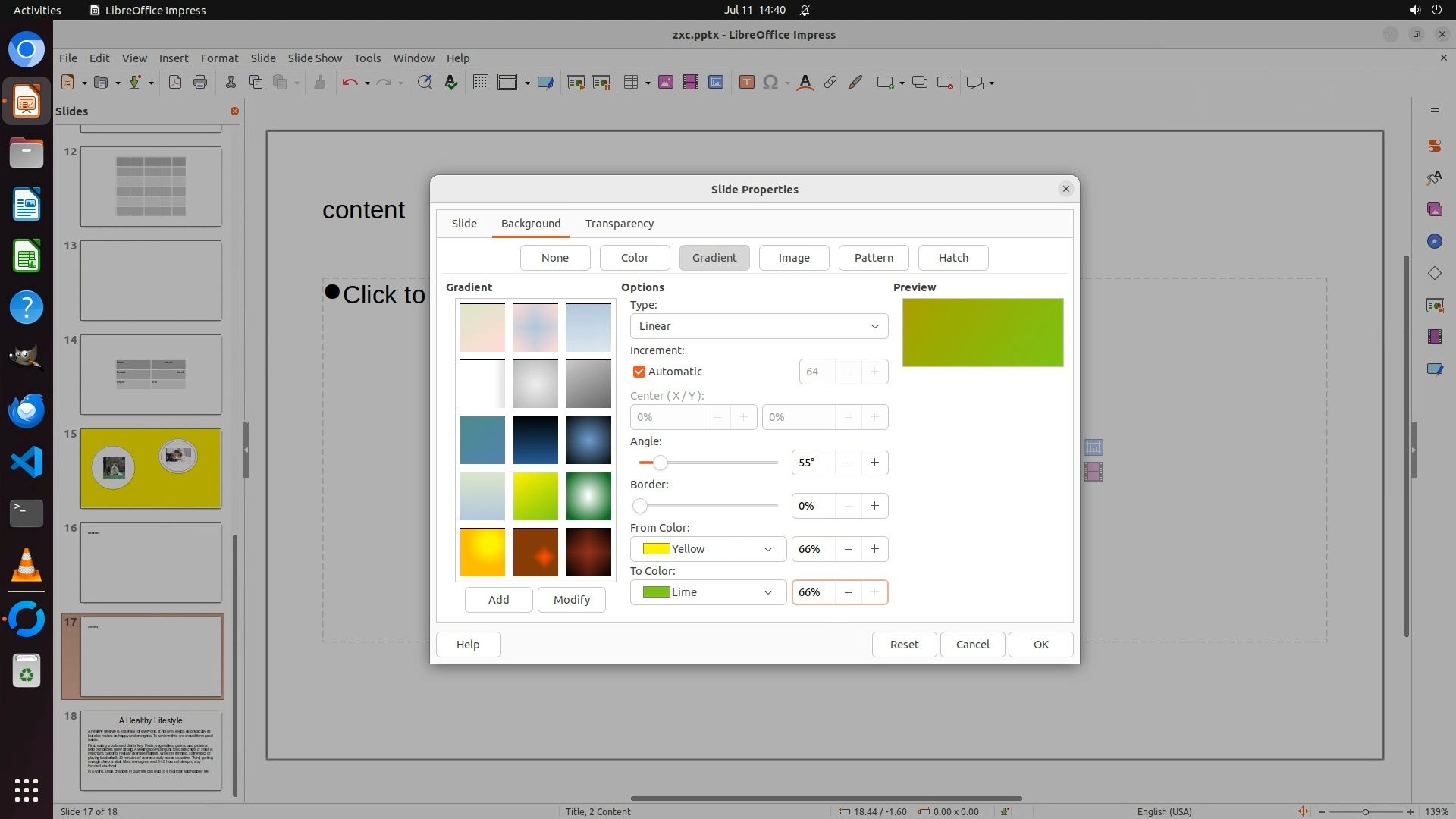The width and height of the screenshot is (1456, 819).
Task: Click the Angle slider handle
Action: [x=661, y=463]
